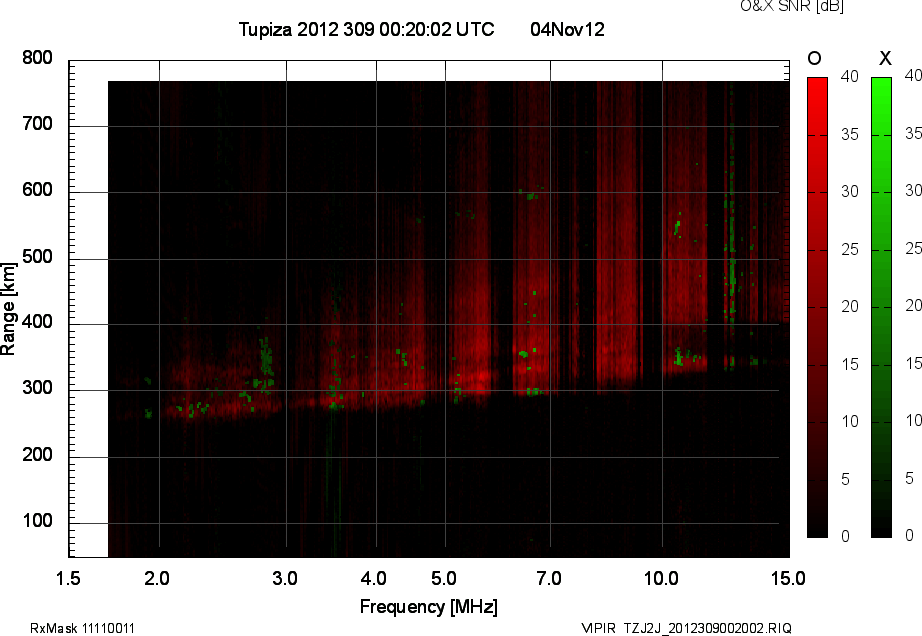The image size is (922, 636).
Task: Click the 'O' label above red color bar
Action: (x=814, y=58)
